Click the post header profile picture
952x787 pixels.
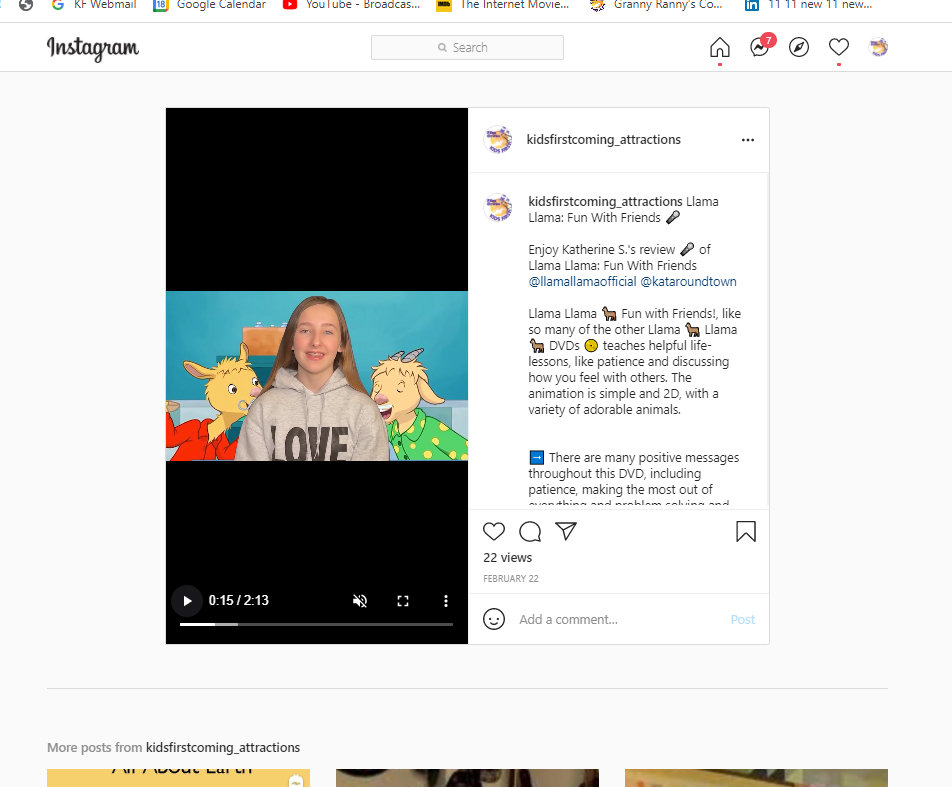498,140
